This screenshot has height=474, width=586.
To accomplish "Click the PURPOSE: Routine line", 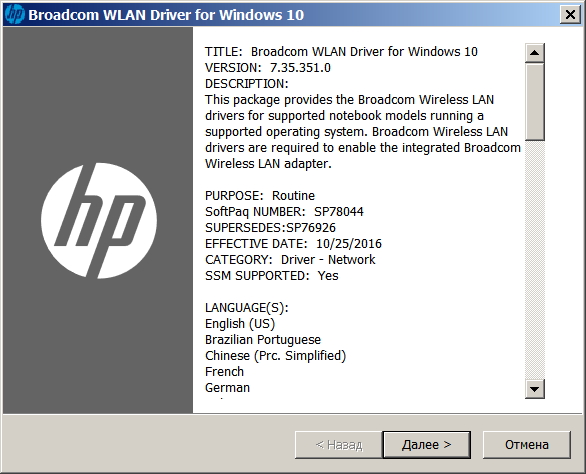I will tap(260, 196).
